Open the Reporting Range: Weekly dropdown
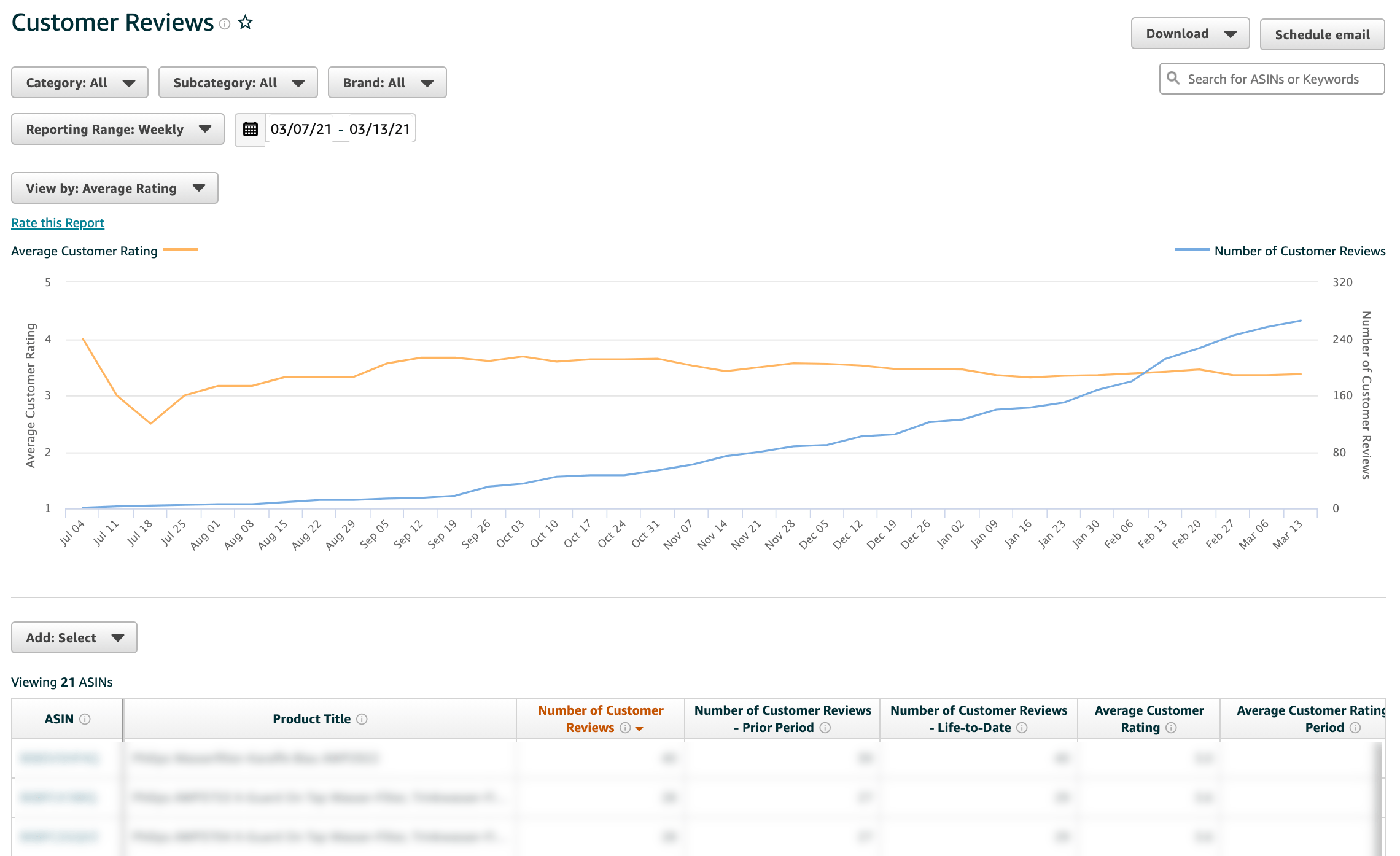This screenshot has width=1400, height=856. tap(117, 129)
